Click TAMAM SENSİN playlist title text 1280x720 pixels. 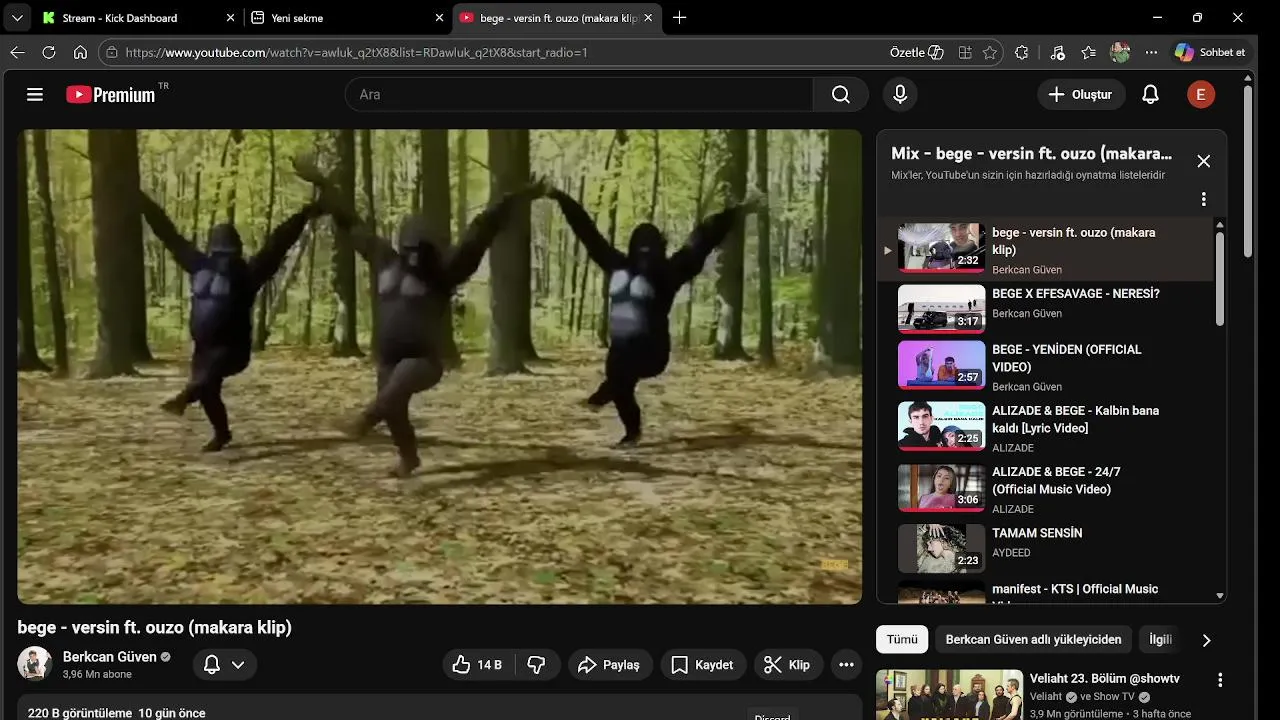(1037, 533)
